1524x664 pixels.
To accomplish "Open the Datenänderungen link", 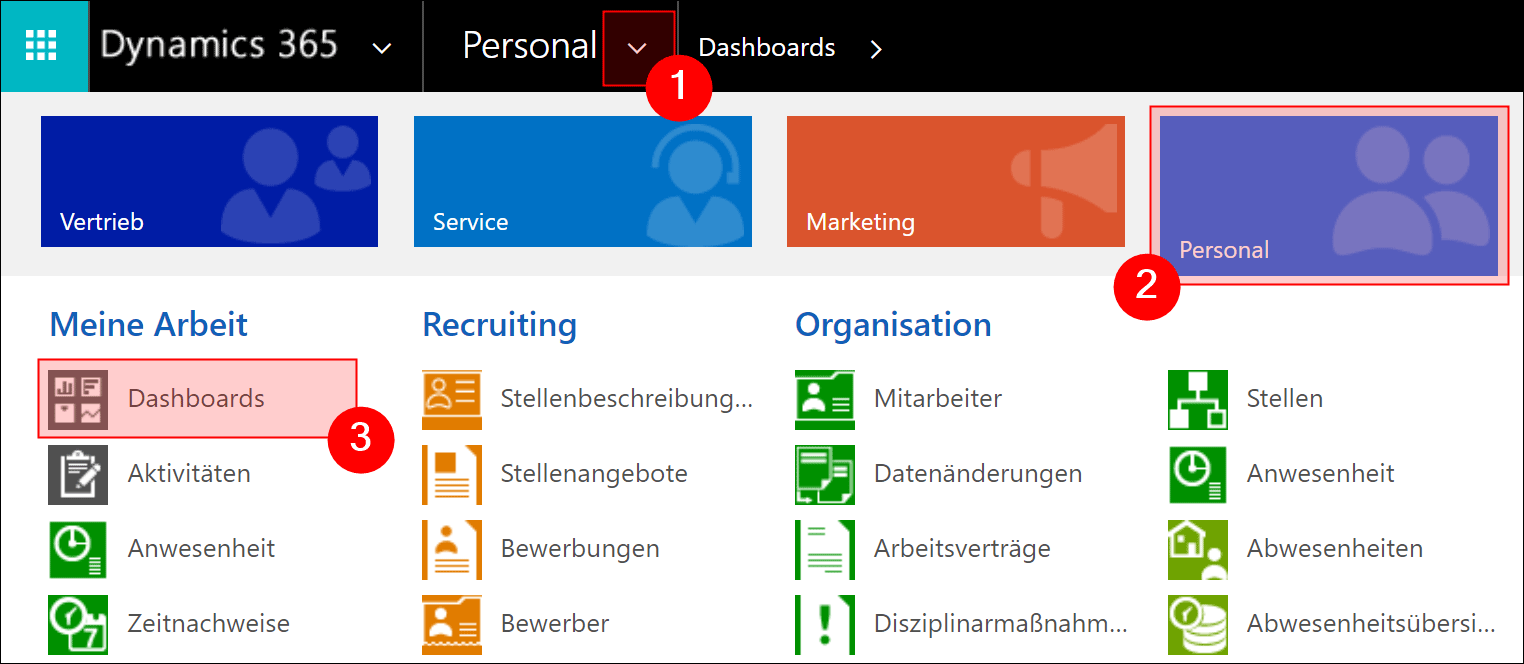I will click(978, 474).
